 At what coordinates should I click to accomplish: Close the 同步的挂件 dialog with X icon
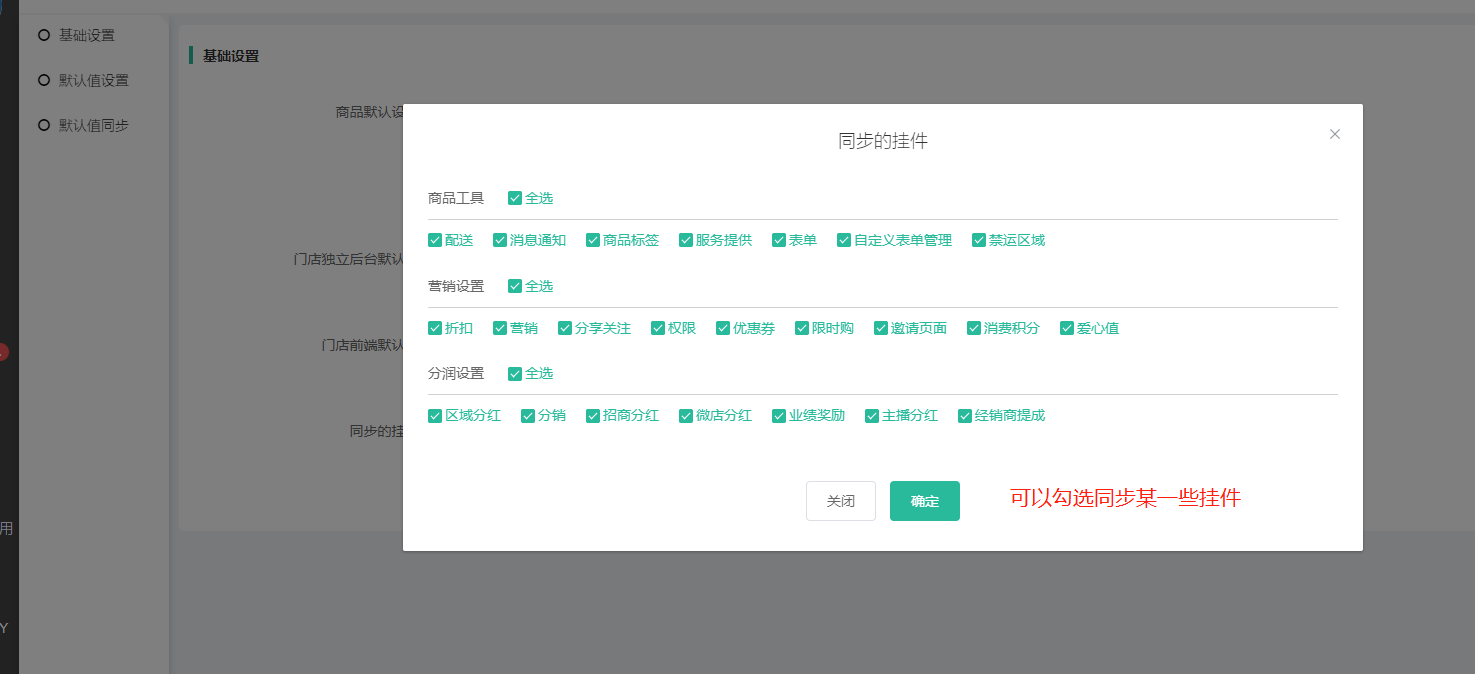click(x=1334, y=134)
